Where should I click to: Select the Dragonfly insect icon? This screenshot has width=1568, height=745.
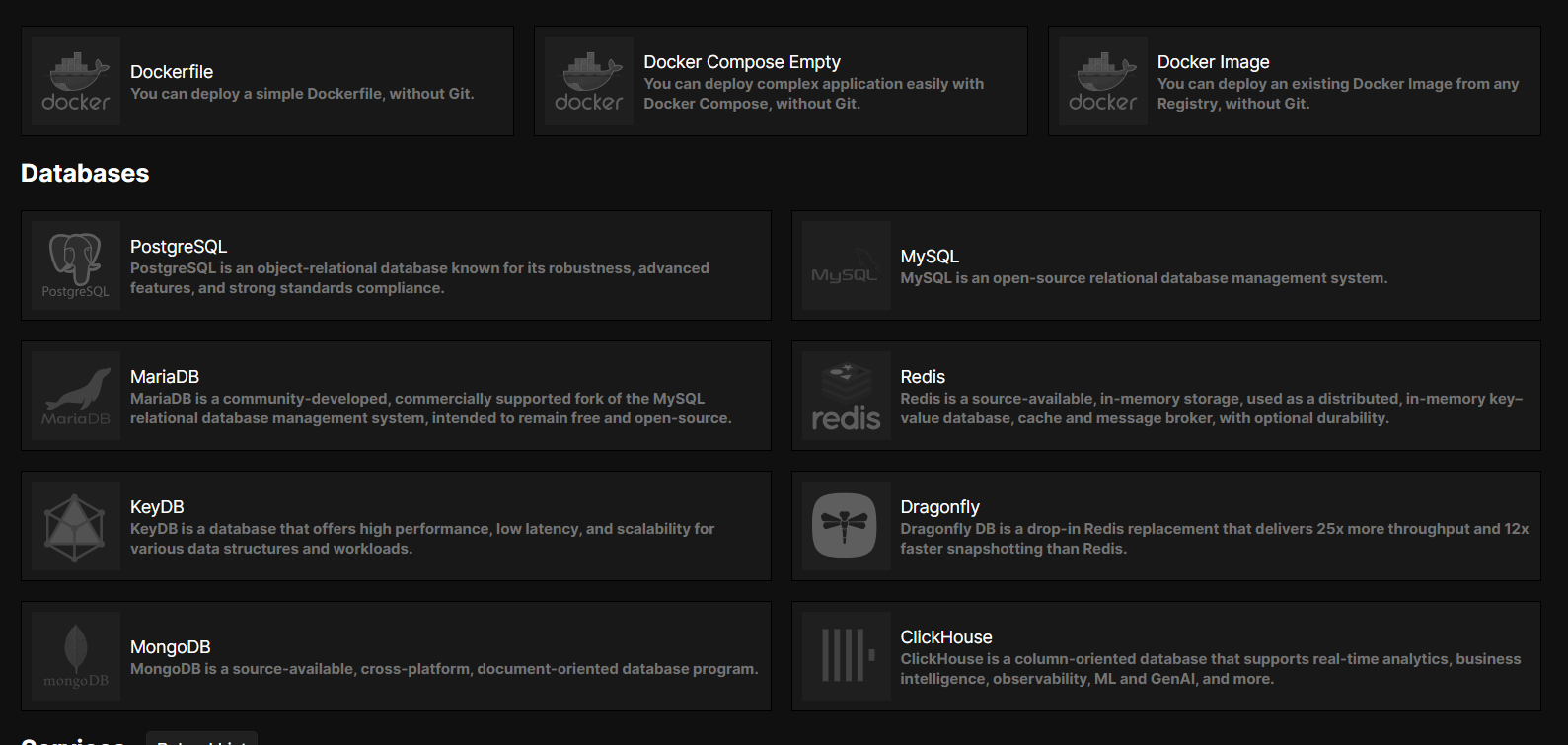coord(846,526)
